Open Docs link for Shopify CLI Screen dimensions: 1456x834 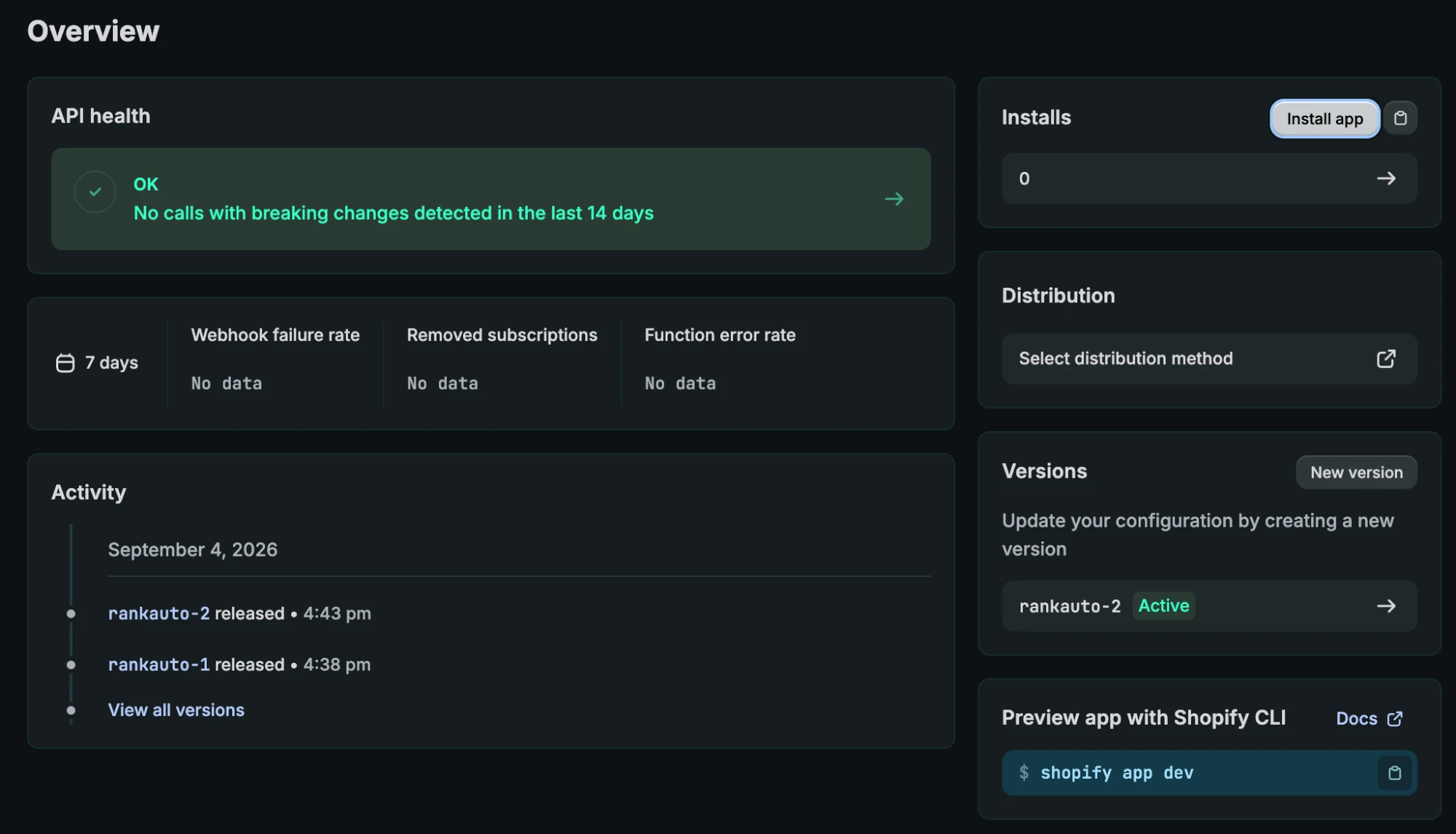coord(1369,719)
